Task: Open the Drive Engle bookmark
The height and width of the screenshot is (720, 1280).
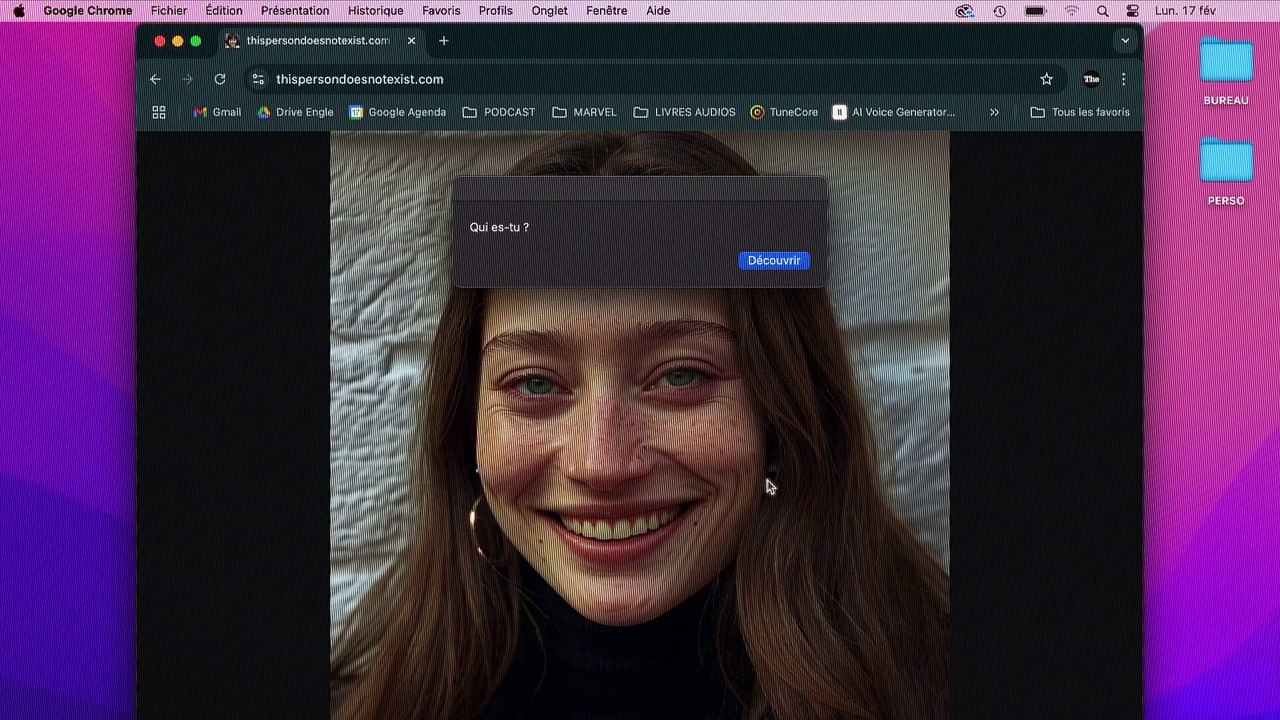Action: 295,112
